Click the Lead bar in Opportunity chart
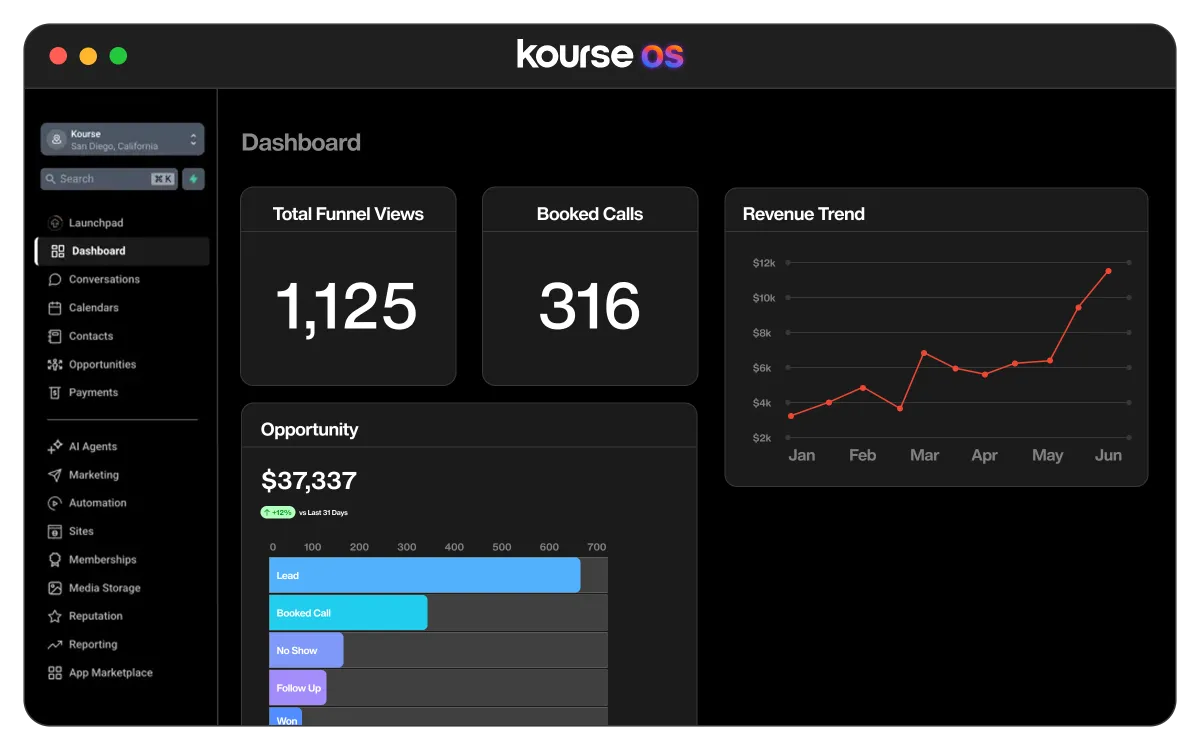Image resolution: width=1200 pixels, height=750 pixels. [x=425, y=575]
